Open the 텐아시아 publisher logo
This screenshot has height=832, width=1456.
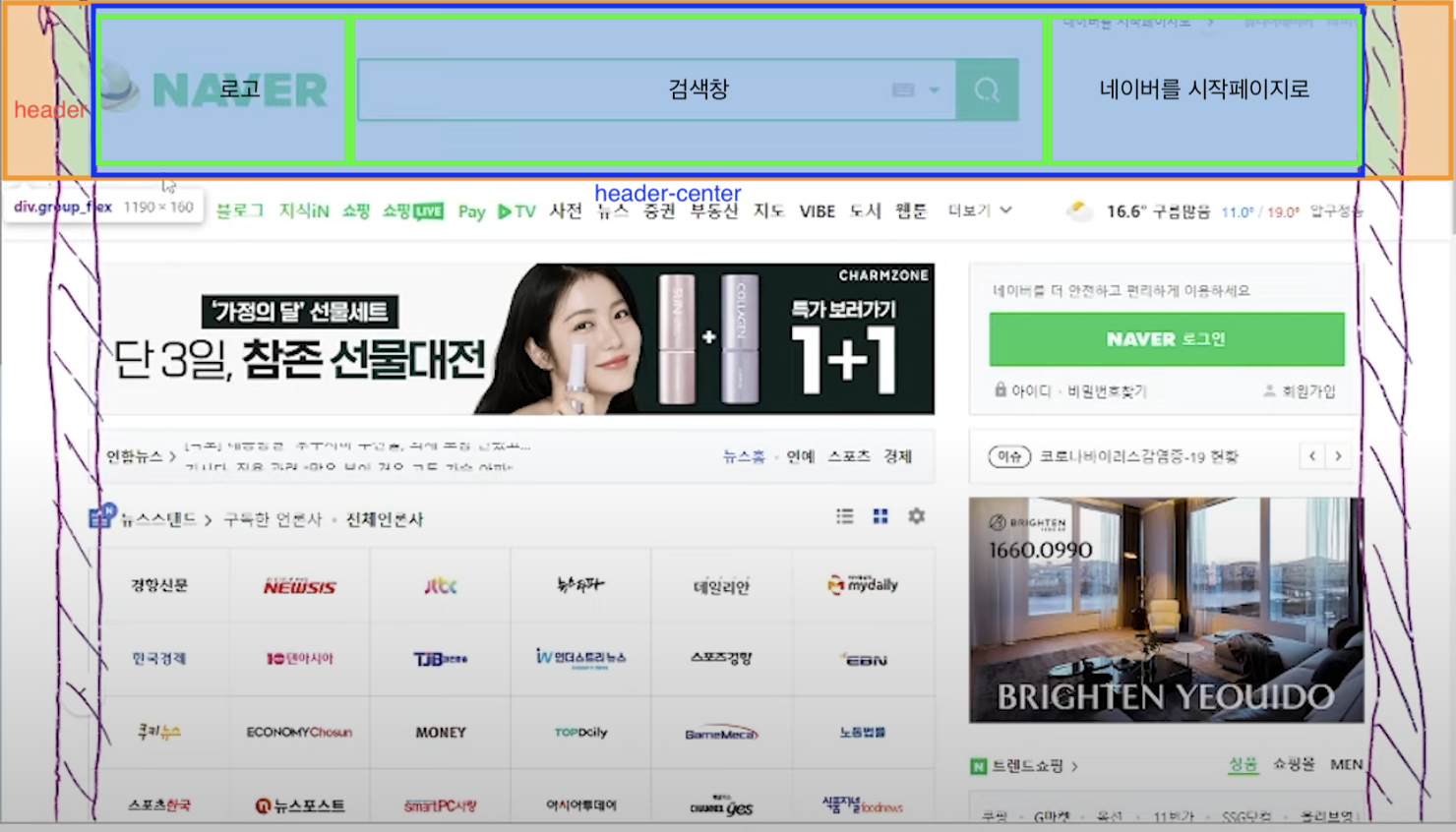pos(300,658)
